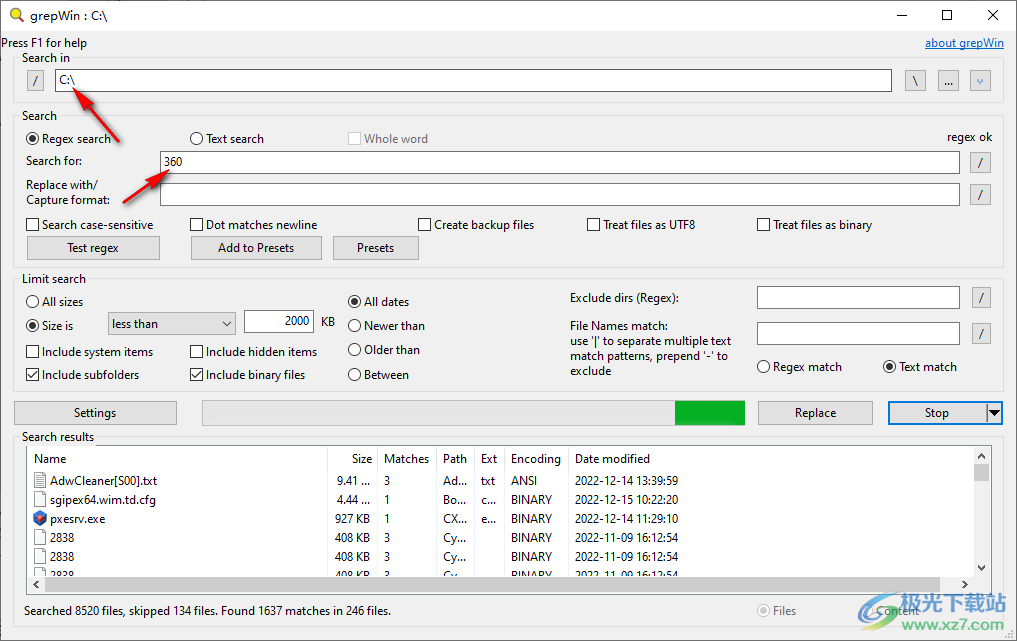Toggle Treat files as binary
This screenshot has width=1017, height=641.
pos(815,224)
